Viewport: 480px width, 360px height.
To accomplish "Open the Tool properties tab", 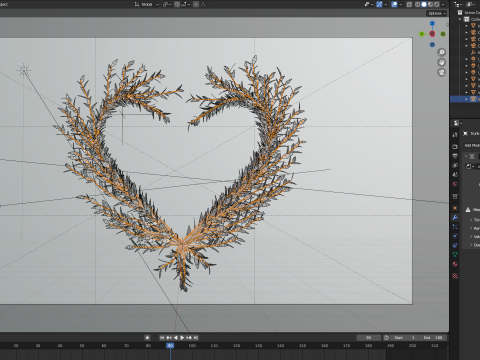I will pos(455,135).
